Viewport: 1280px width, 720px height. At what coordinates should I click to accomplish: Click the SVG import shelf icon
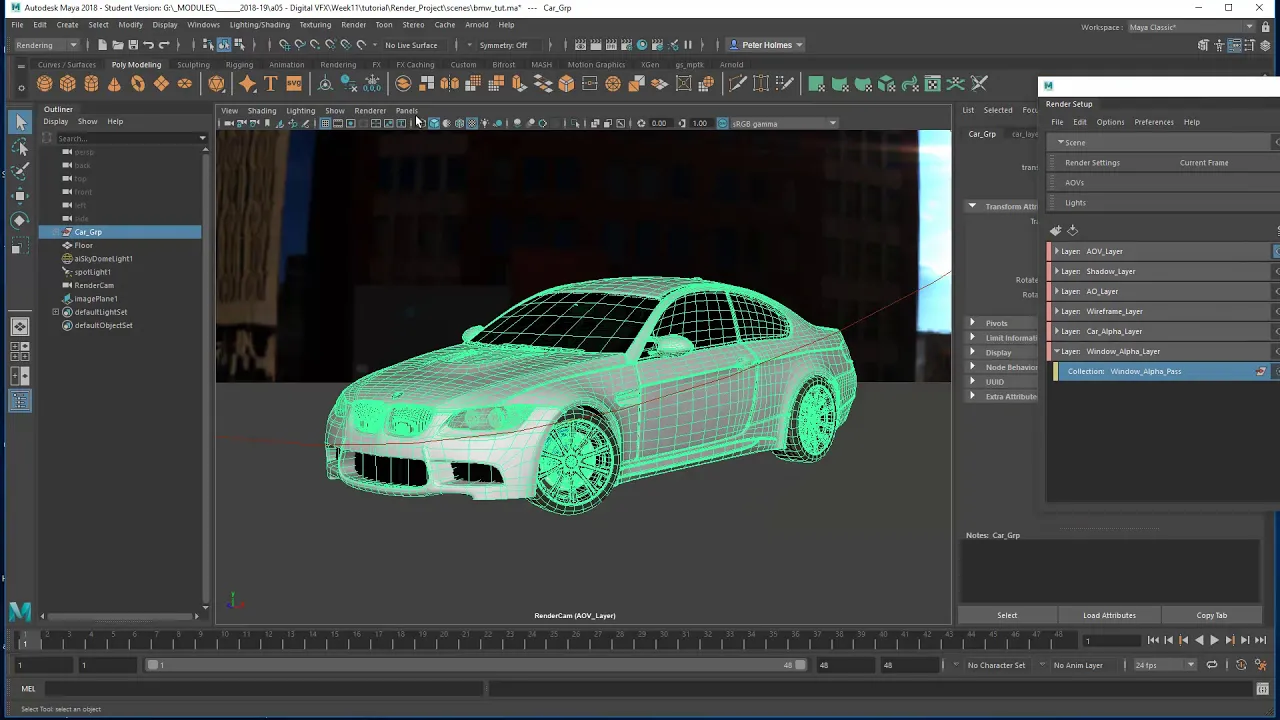coord(294,84)
